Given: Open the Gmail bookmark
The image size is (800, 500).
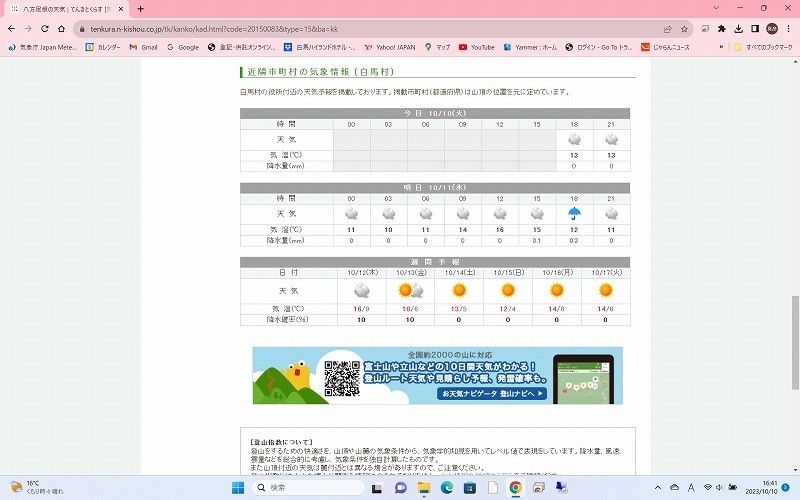Looking at the screenshot, I should point(143,47).
